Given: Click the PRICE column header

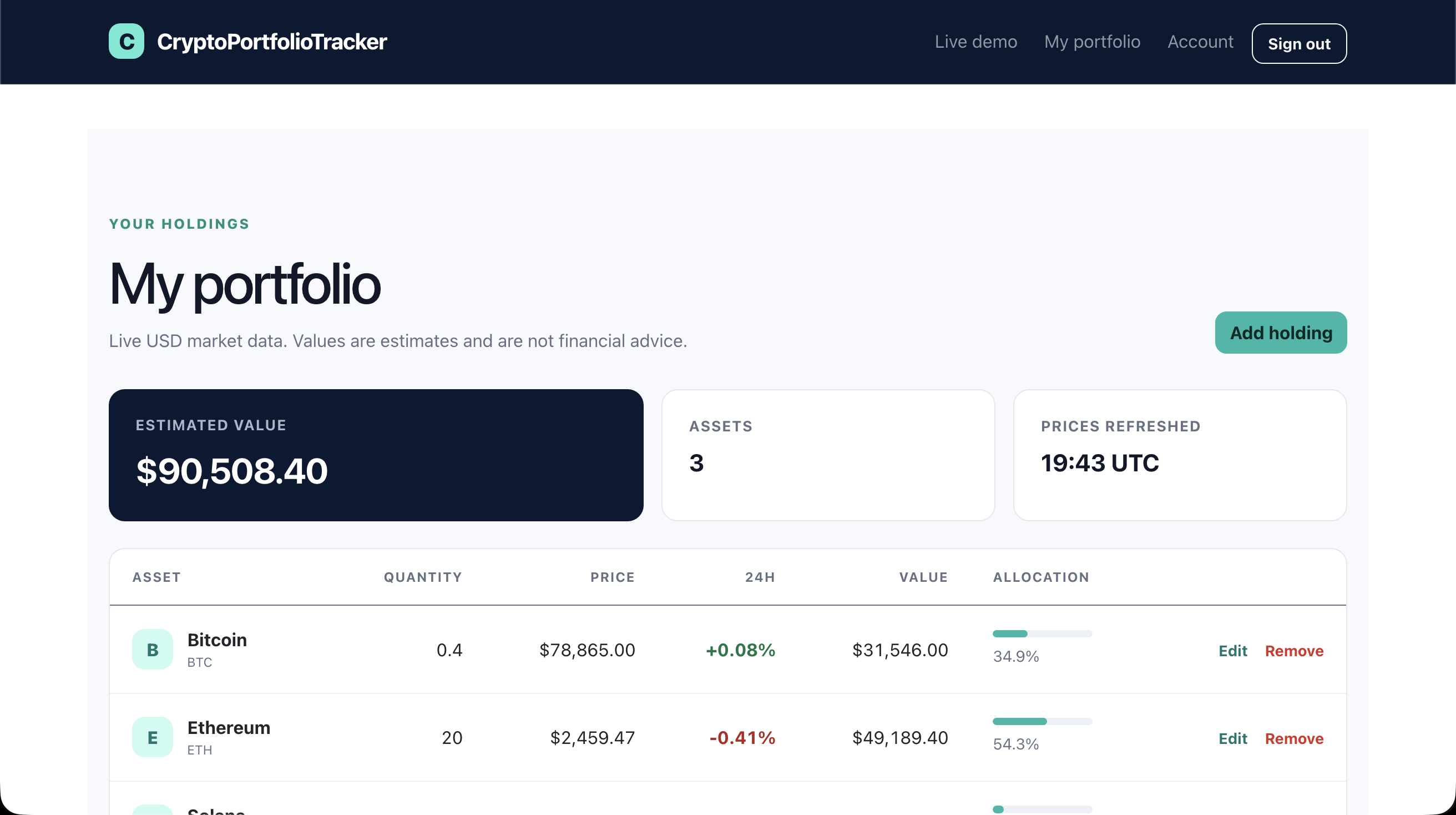Looking at the screenshot, I should click(613, 577).
